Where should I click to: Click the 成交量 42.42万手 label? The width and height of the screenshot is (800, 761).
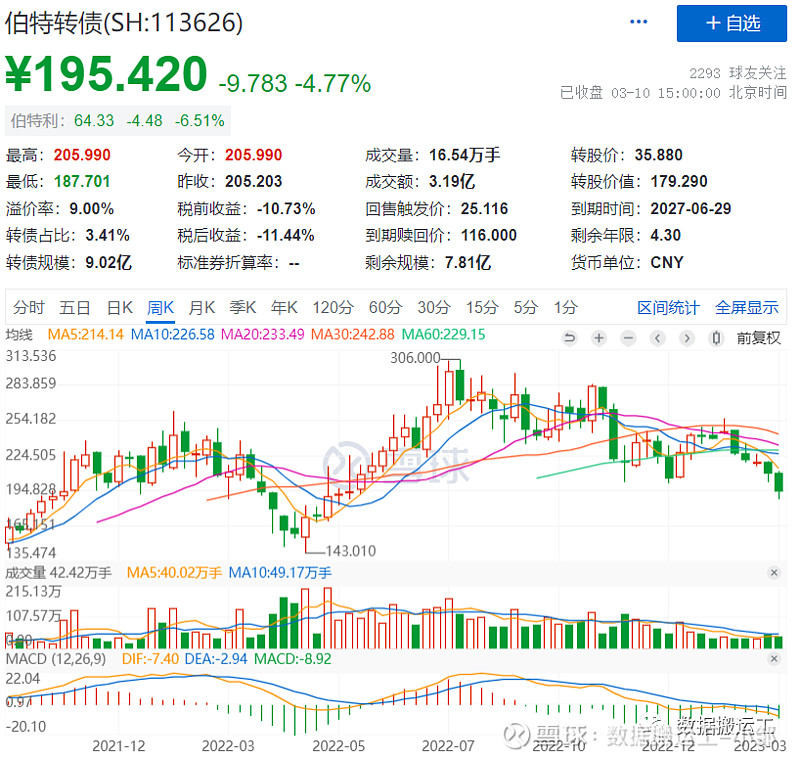tap(58, 572)
